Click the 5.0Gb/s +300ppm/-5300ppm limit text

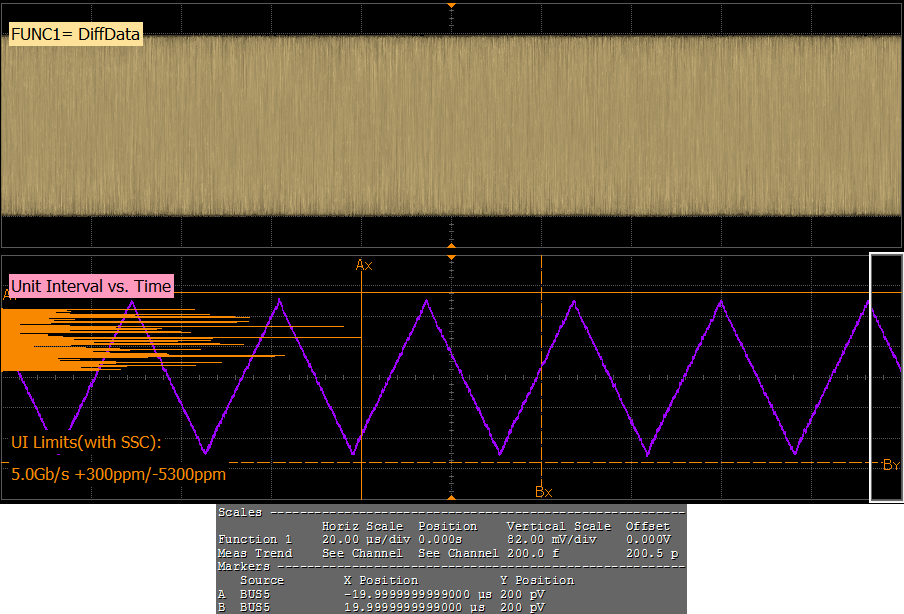(x=119, y=474)
